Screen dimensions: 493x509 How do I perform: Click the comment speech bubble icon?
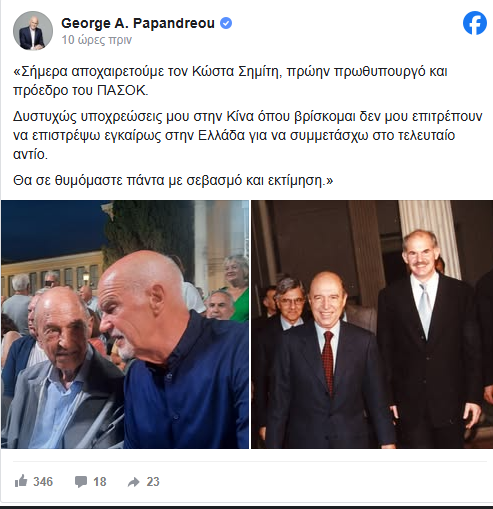81,482
